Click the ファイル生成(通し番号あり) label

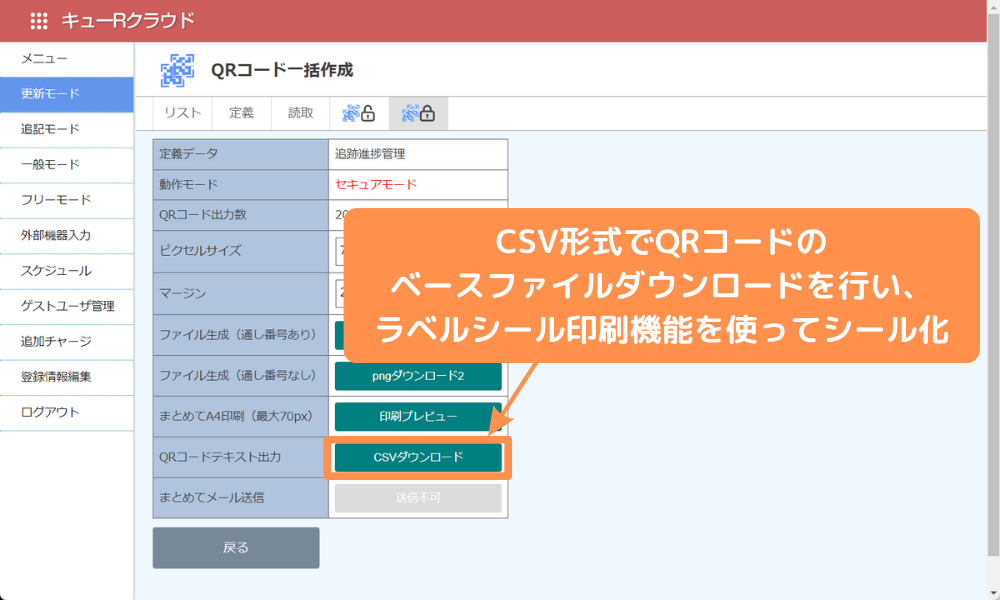pos(240,335)
